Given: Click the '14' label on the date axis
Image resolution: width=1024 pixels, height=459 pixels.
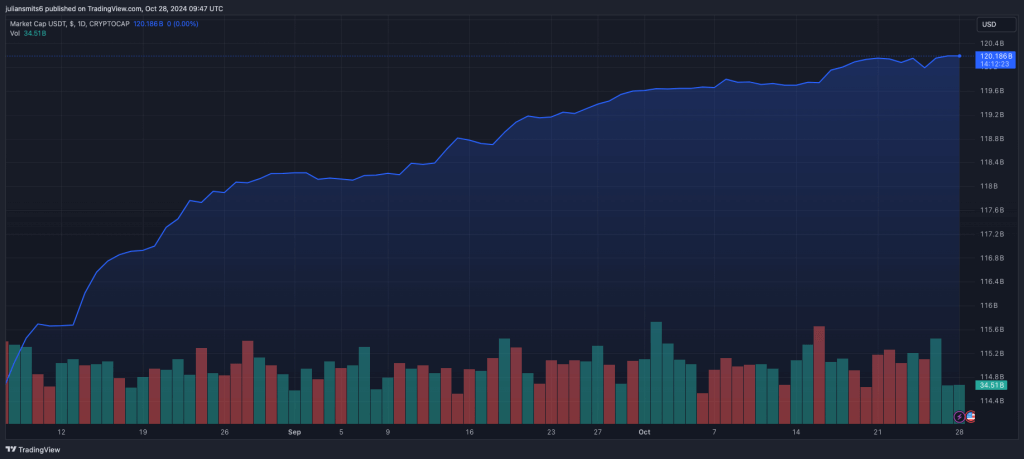Looking at the screenshot, I should pos(796,432).
